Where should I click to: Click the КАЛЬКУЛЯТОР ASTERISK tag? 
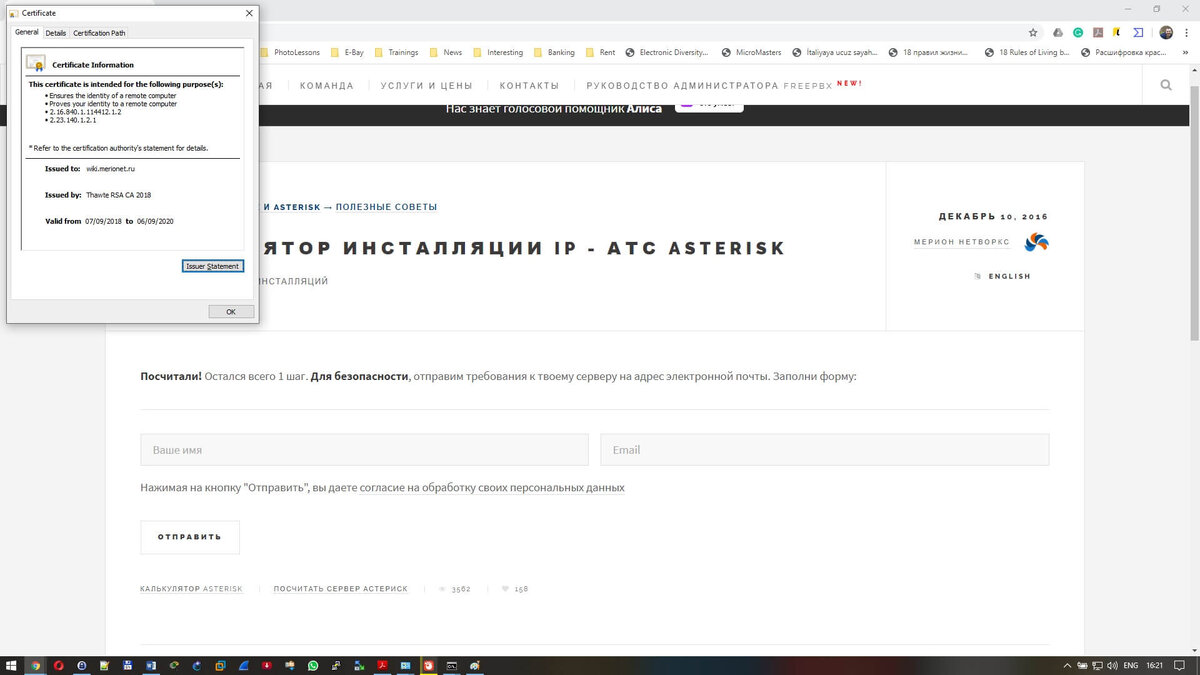coord(191,589)
